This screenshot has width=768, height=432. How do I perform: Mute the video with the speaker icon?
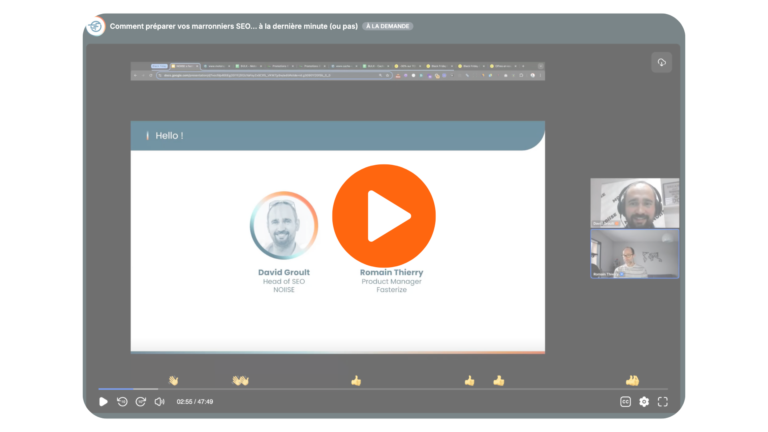pos(160,402)
